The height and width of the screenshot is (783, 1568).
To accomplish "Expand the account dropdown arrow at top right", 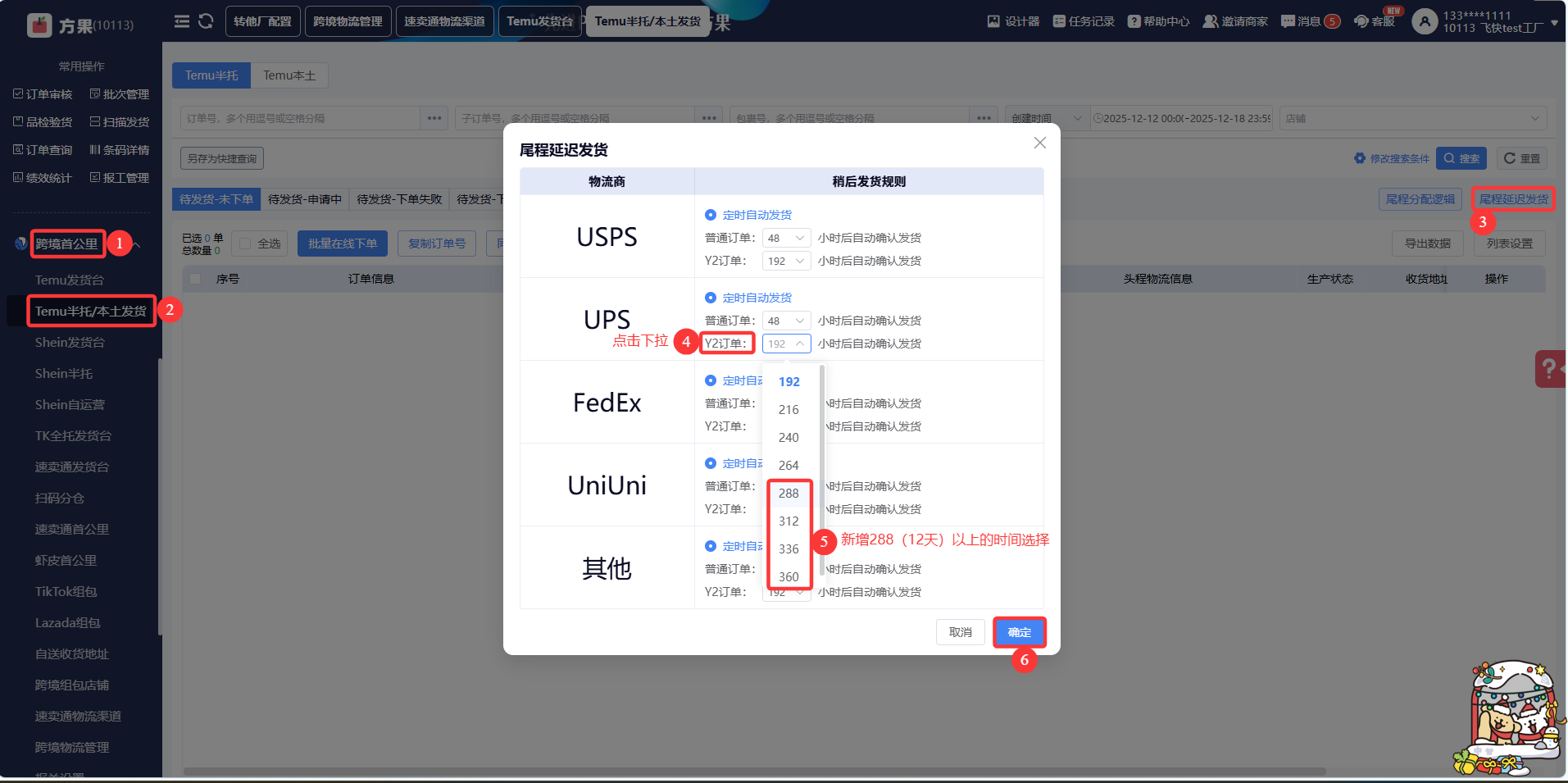I will [x=1555, y=22].
